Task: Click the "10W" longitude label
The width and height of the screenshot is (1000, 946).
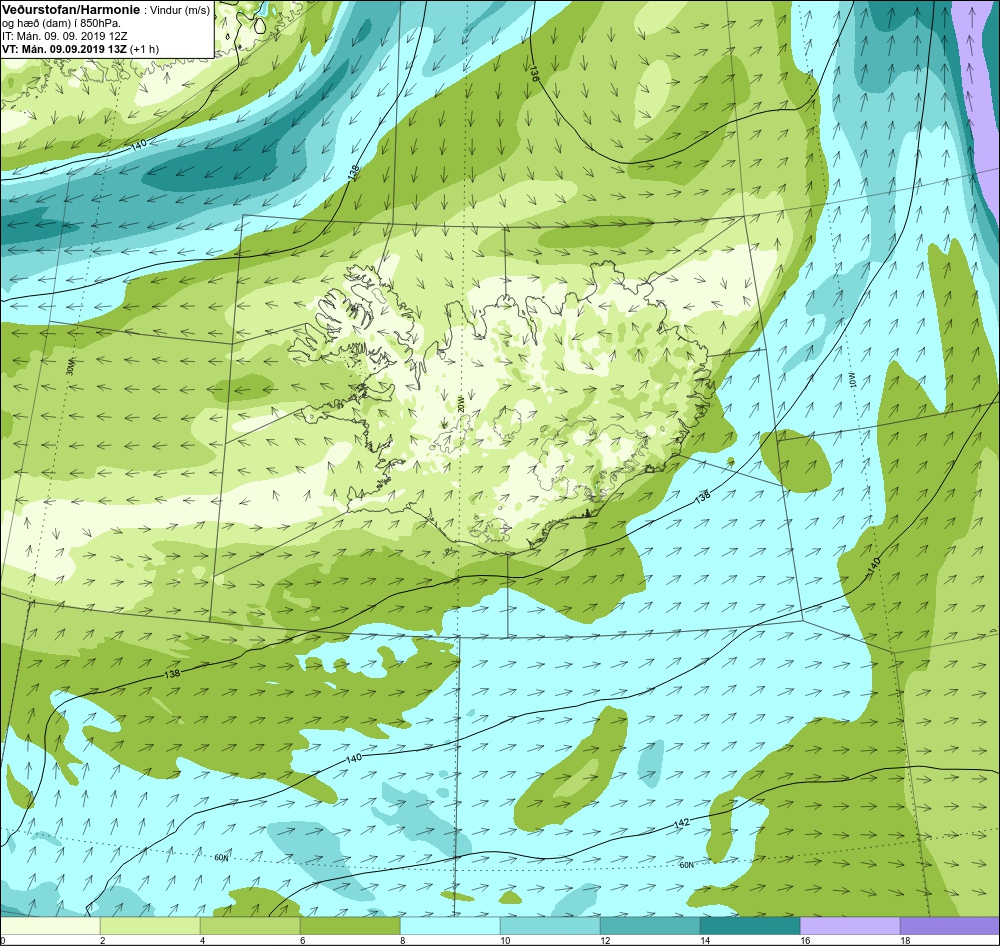Action: [851, 381]
